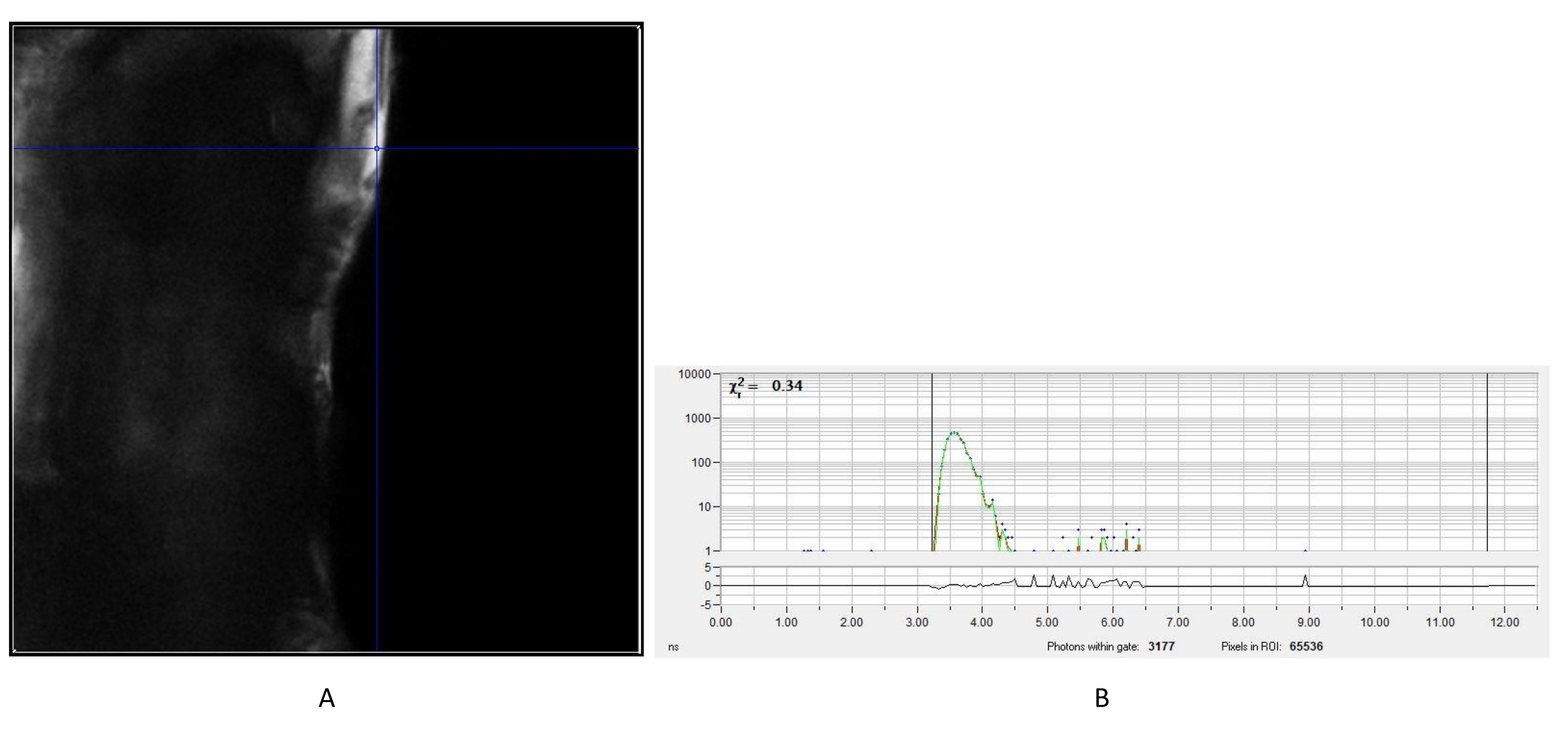Click the panel label B
The image size is (1568, 734).
point(1102,698)
